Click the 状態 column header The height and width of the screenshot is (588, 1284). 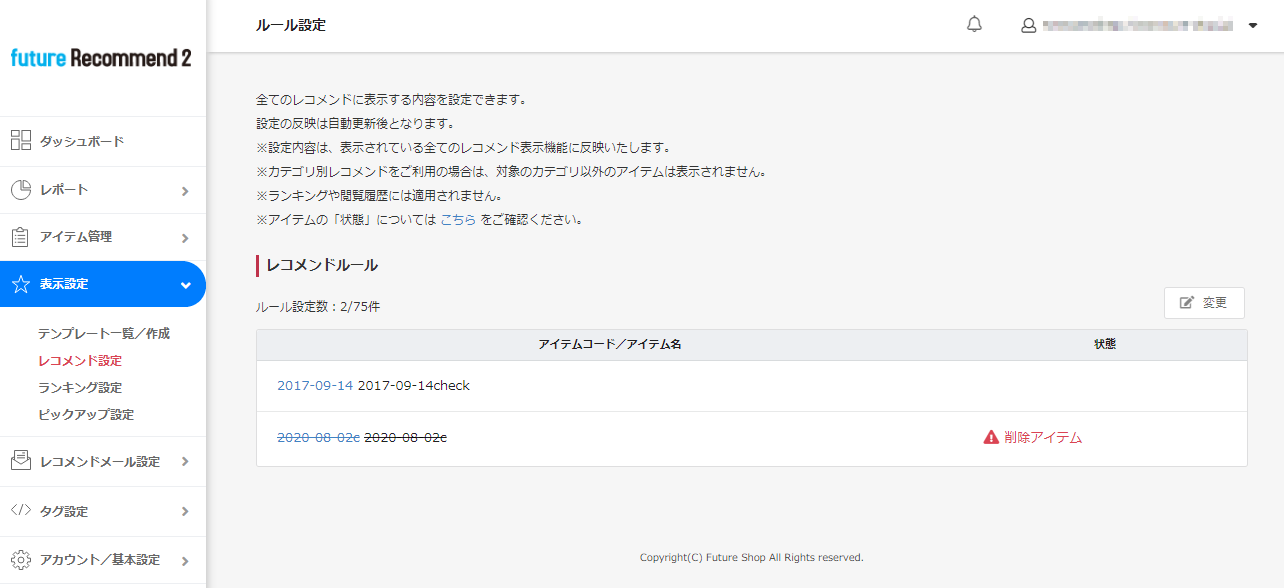click(x=1105, y=344)
